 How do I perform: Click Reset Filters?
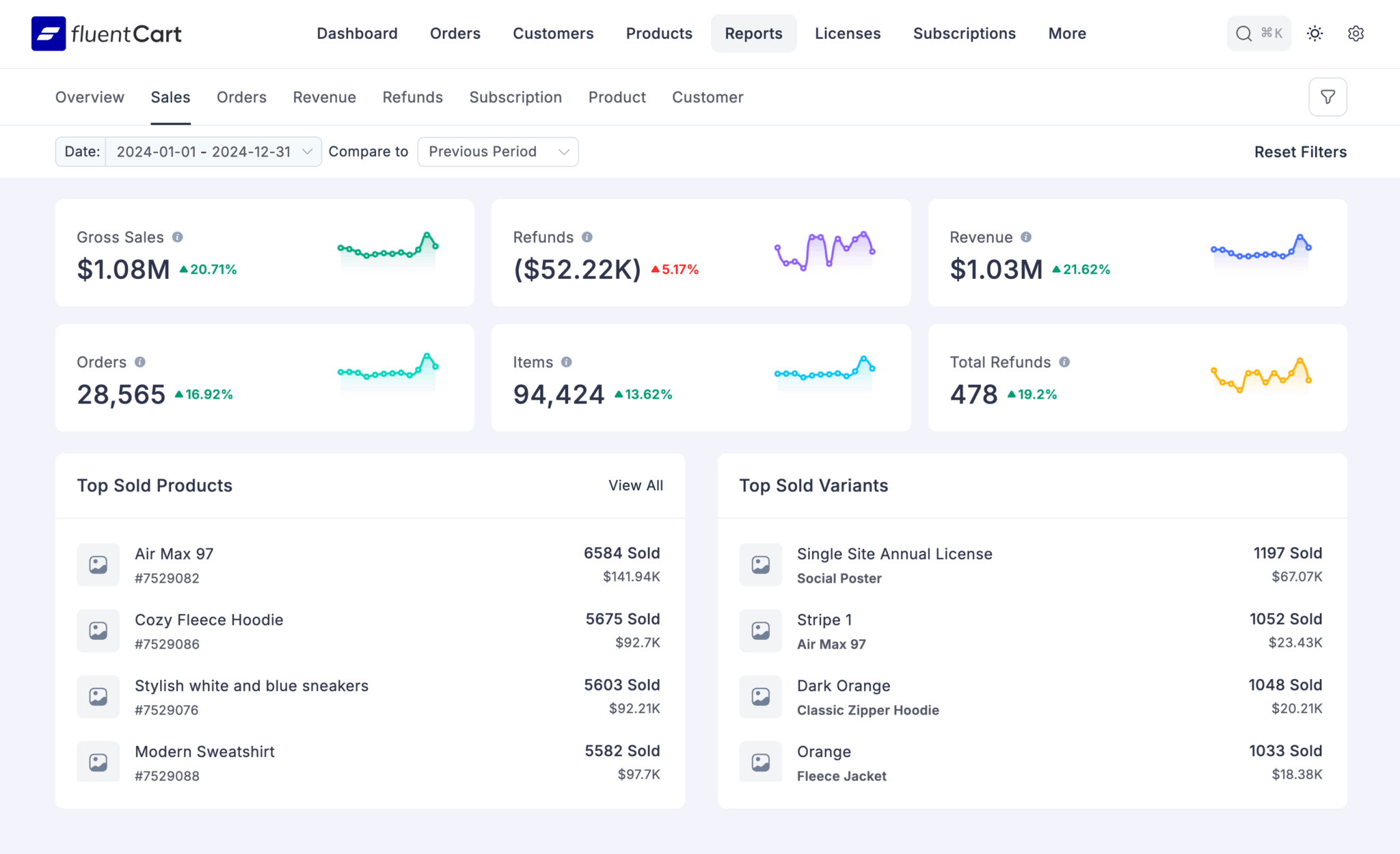pyautogui.click(x=1300, y=151)
